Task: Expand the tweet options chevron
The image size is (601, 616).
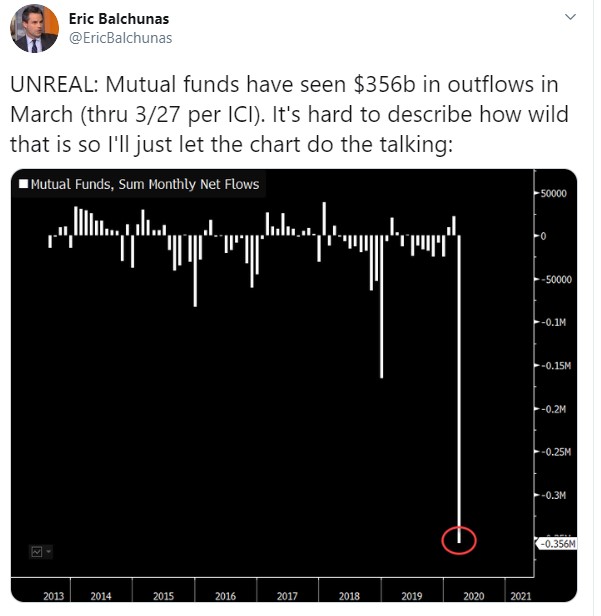Action: 570,17
